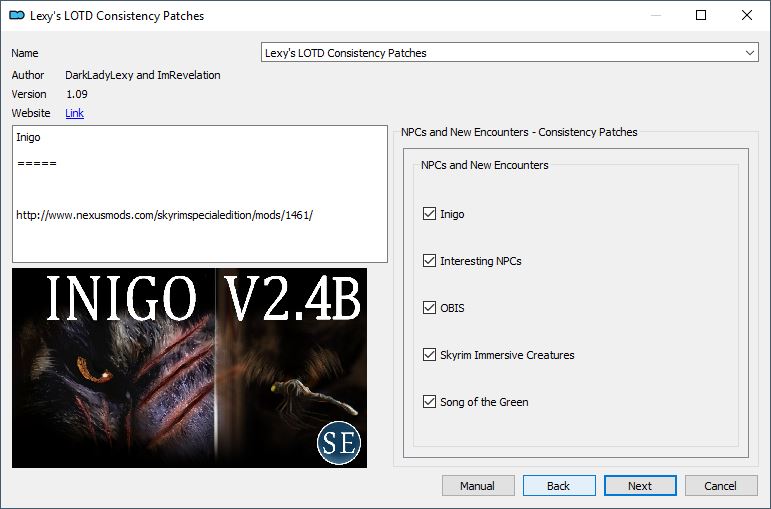Viewport: 771px width, 509px height.
Task: Uncheck Song of the Green option
Action: 429,402
